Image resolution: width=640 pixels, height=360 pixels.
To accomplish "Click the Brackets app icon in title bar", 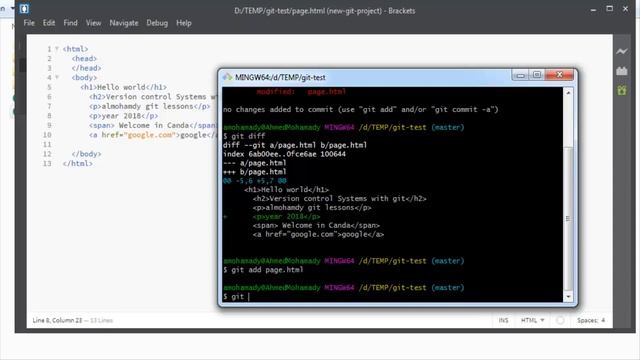I will [24, 9].
